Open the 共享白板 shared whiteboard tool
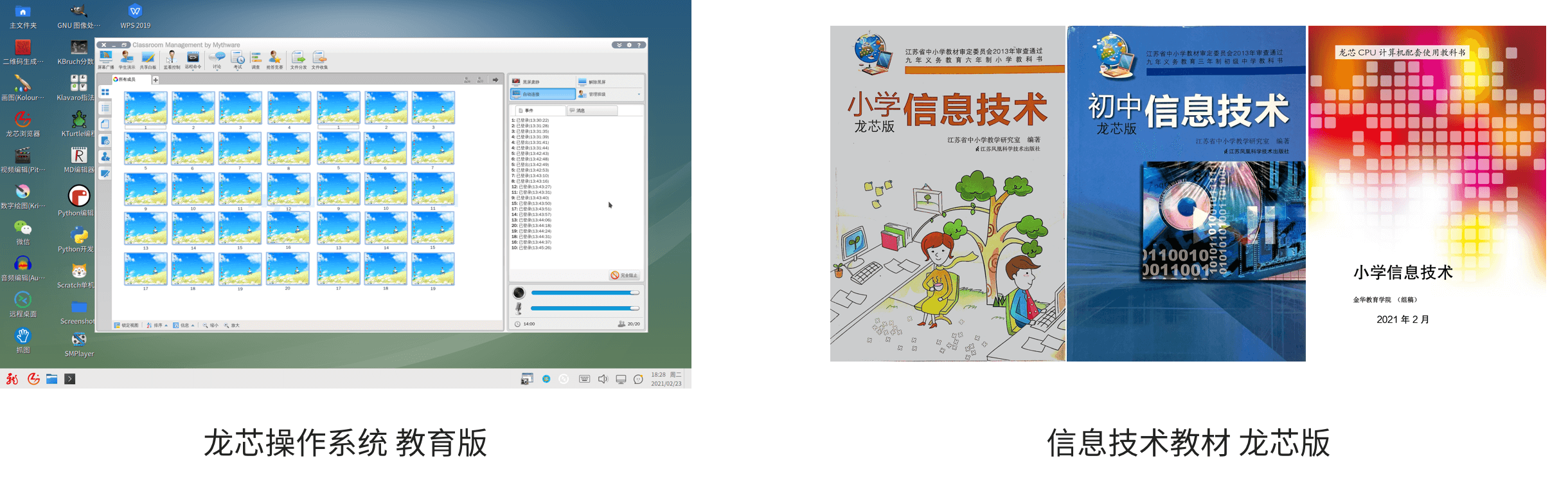Viewport: 1568px width, 503px height. (x=148, y=60)
